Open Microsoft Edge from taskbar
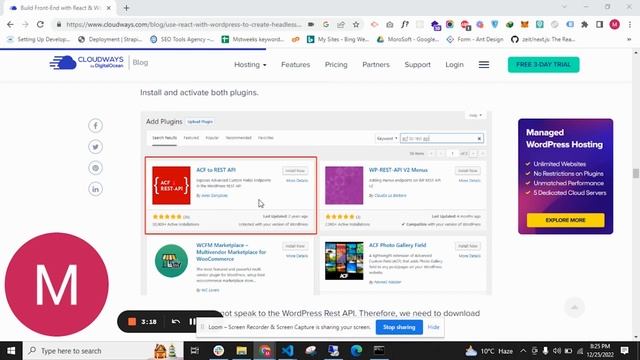Screen dimensions: 640x360 pos(356,351)
